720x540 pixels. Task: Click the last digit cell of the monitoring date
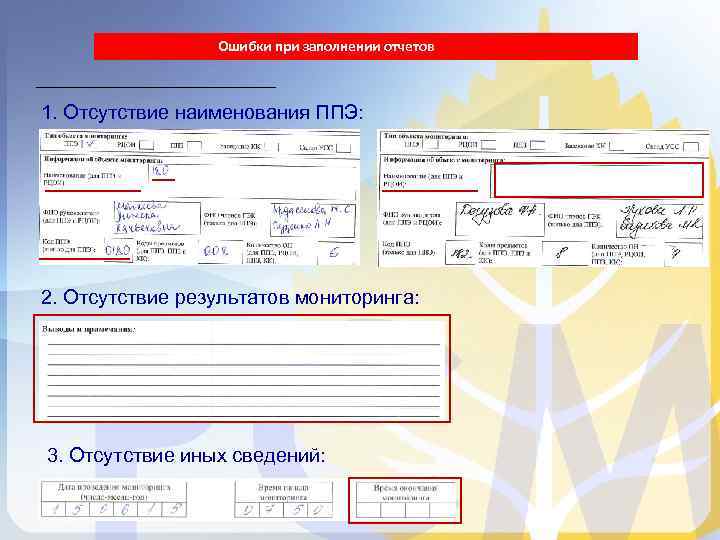click(174, 509)
